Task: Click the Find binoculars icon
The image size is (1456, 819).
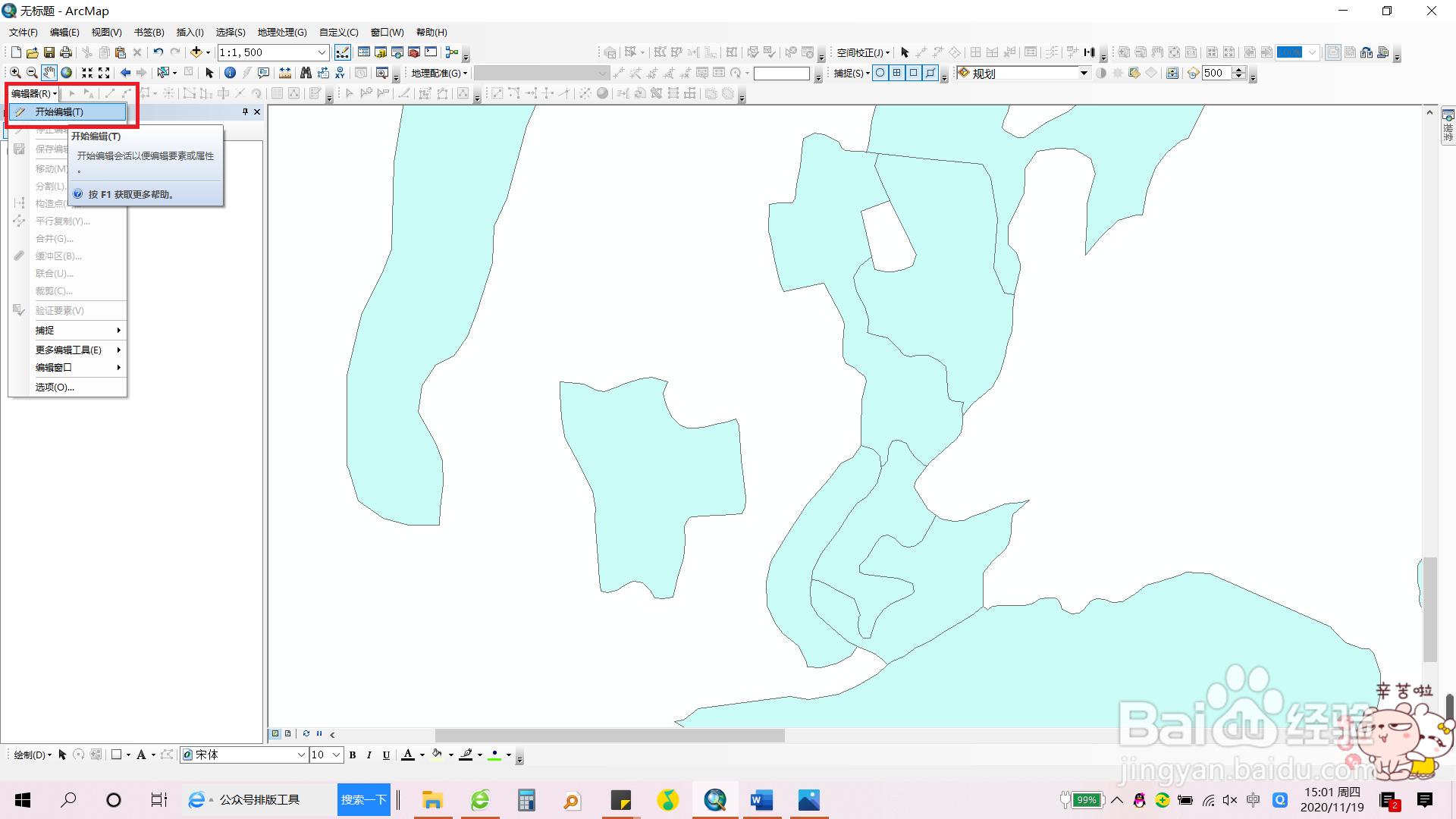Action: pyautogui.click(x=306, y=73)
